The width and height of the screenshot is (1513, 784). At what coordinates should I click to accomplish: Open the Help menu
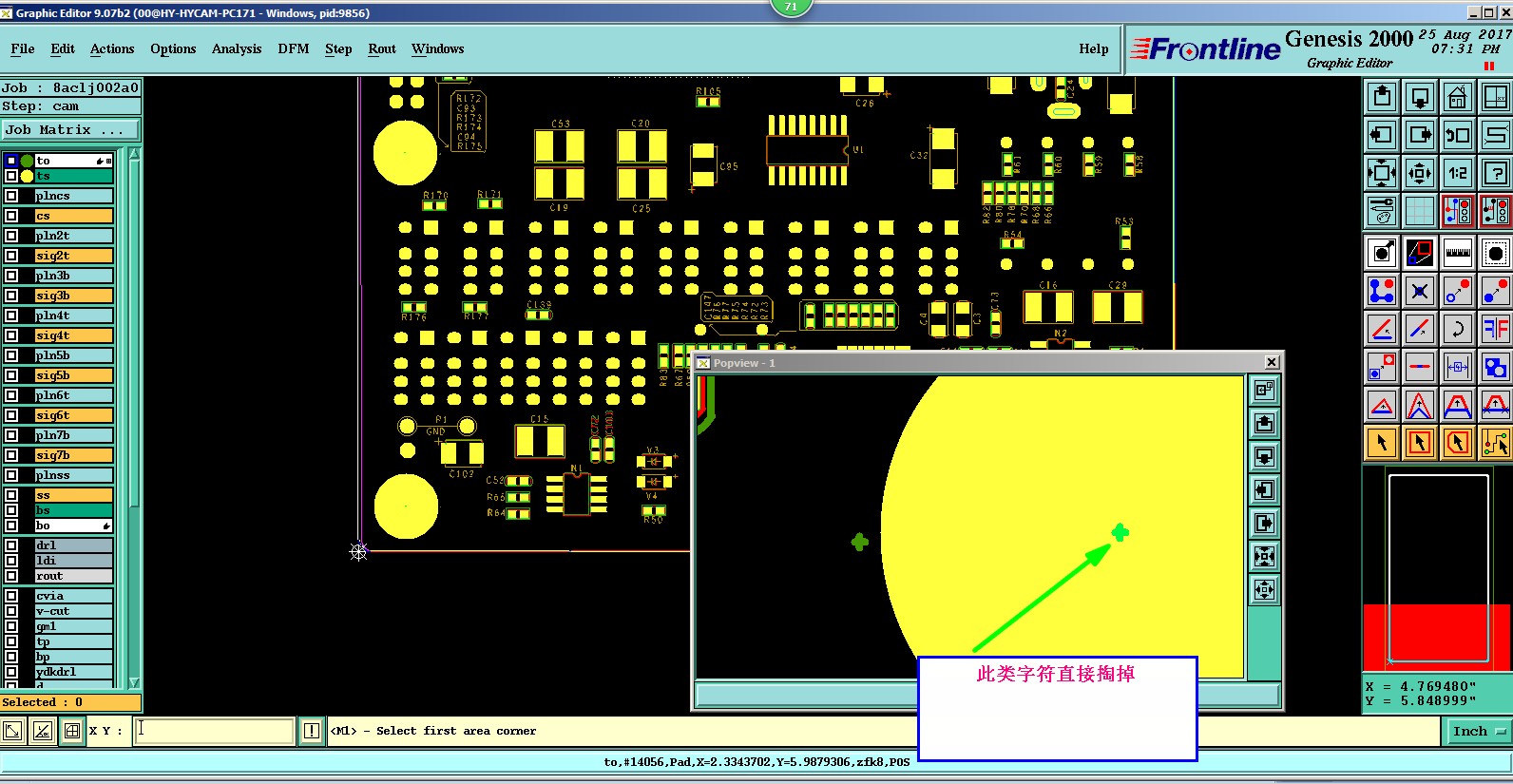[1094, 48]
